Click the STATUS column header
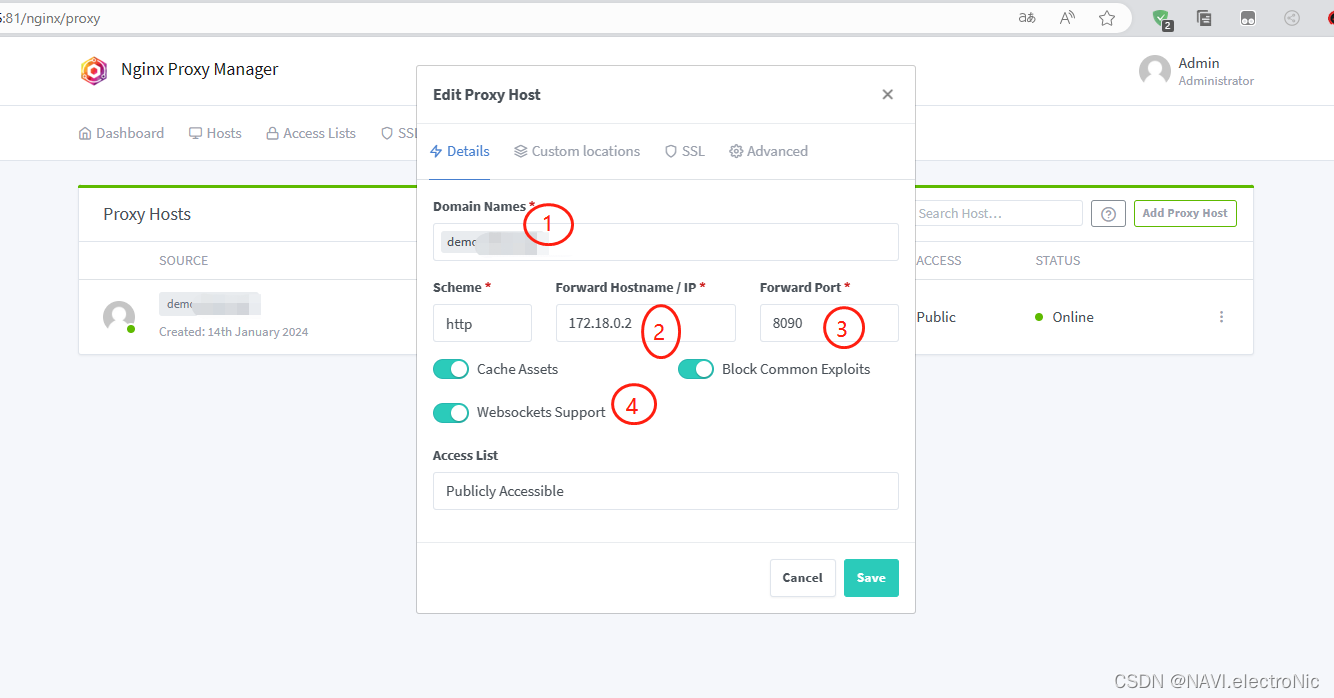This screenshot has height=698, width=1334. pos(1058,261)
